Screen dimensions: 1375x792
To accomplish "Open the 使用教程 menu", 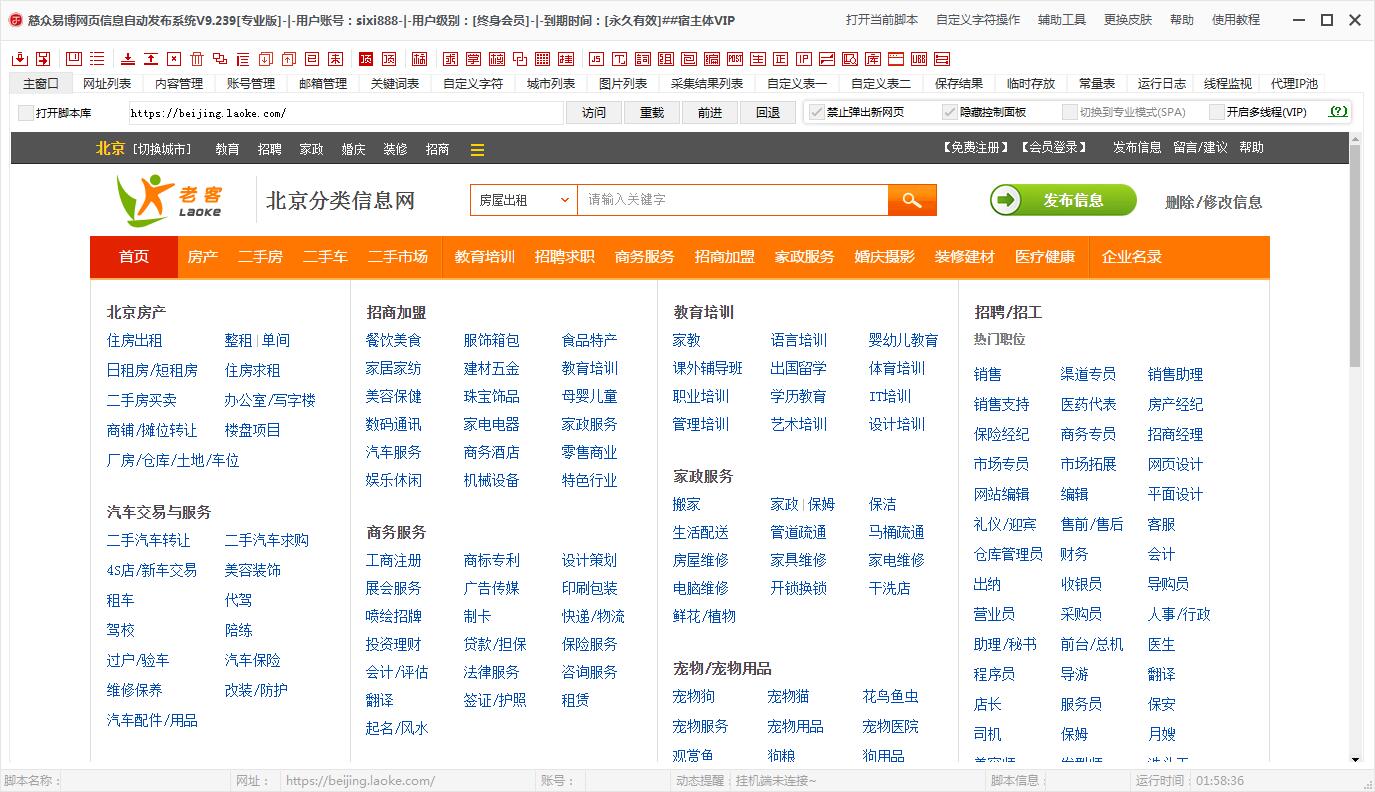I will coord(1236,20).
